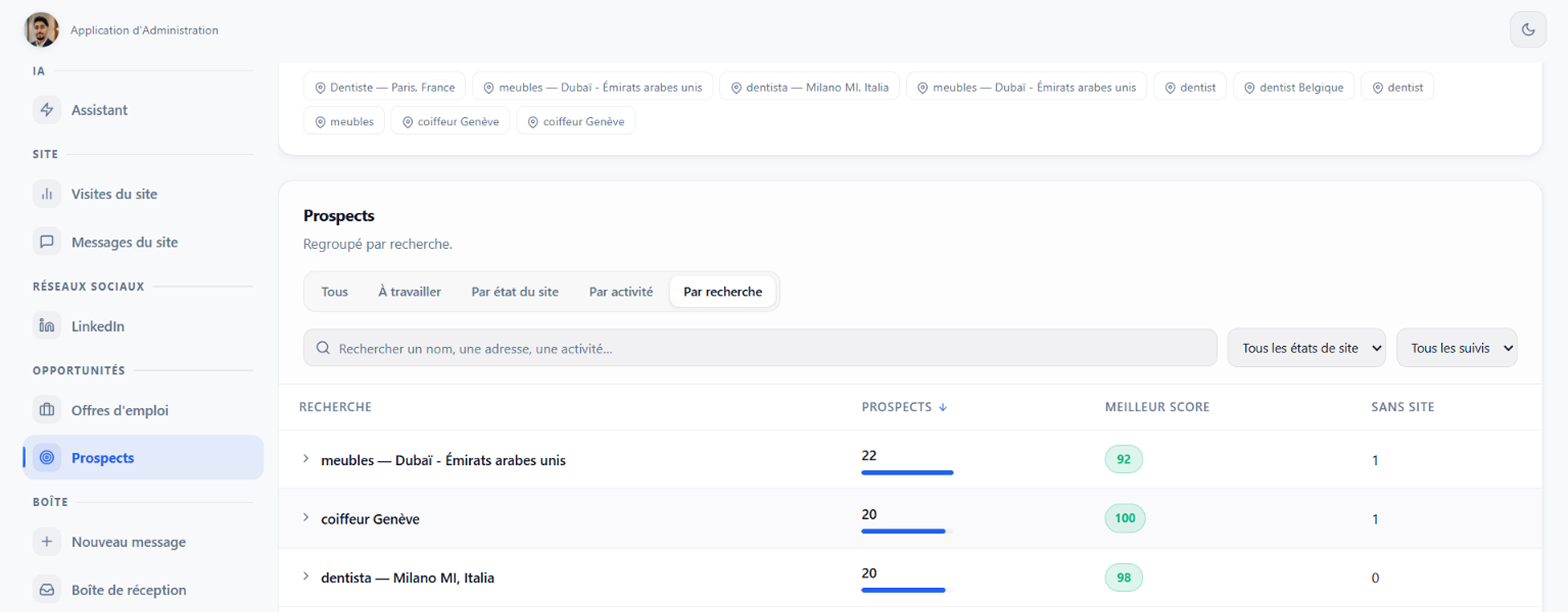Image resolution: width=1568 pixels, height=612 pixels.
Task: Click the magnifier icon in the search field
Action: point(323,348)
